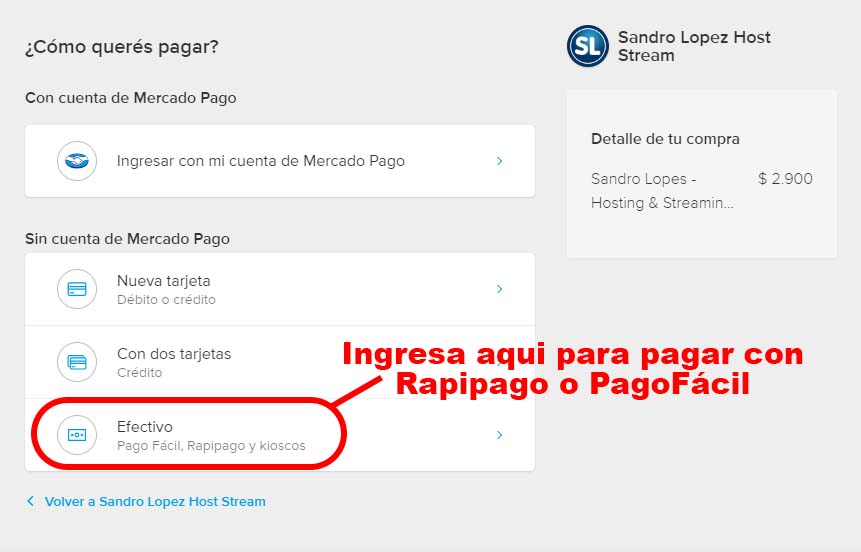Select Con dos tarjetas payment option
The width and height of the screenshot is (861, 552).
coord(280,363)
